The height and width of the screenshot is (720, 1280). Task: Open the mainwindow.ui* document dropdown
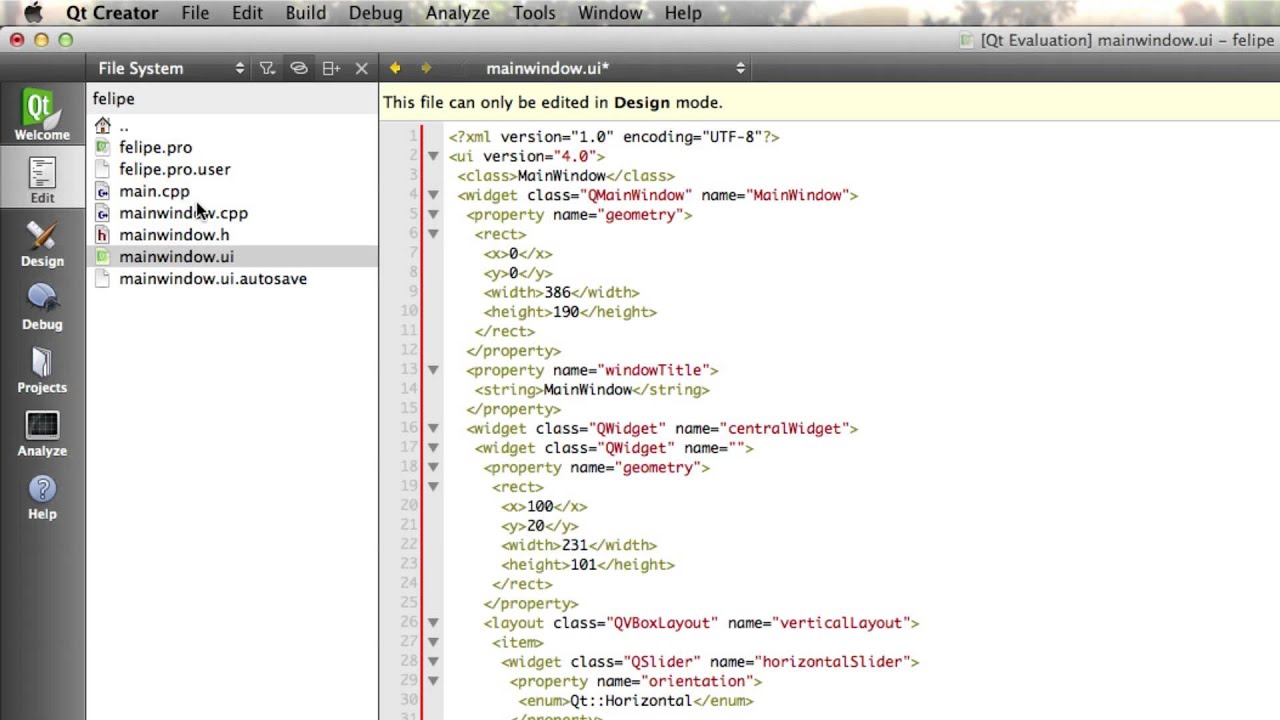point(615,68)
